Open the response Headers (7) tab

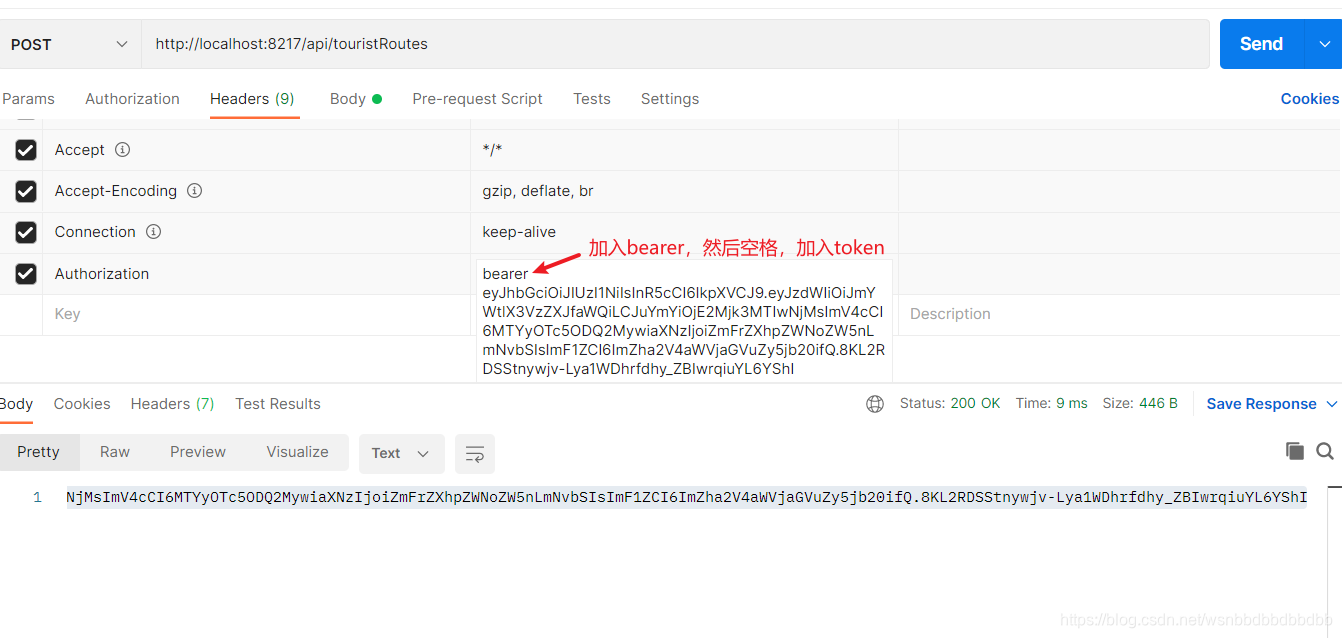point(172,404)
